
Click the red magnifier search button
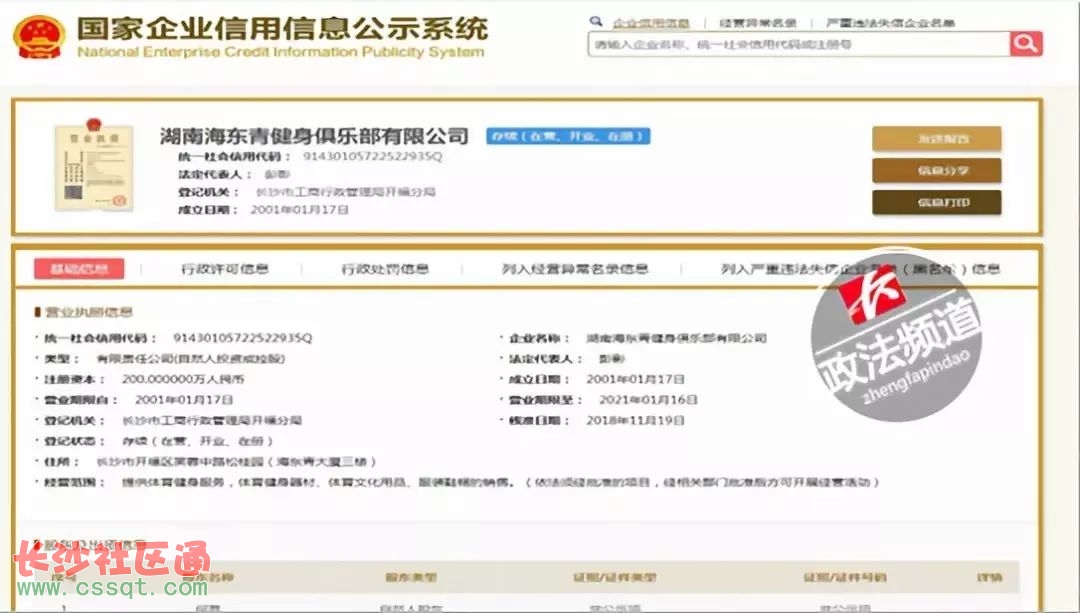[1026, 44]
